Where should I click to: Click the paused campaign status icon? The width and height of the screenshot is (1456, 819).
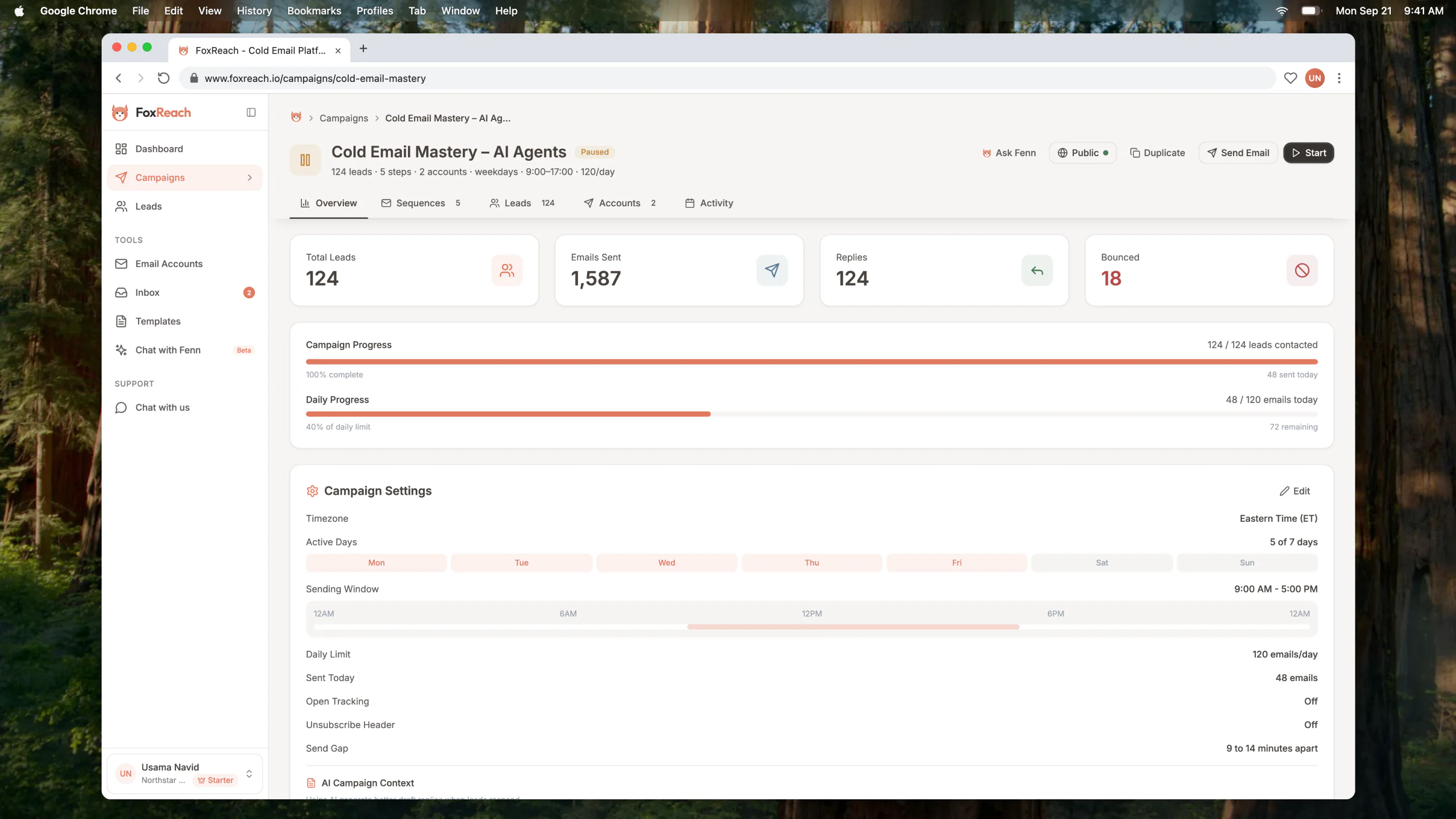(x=305, y=160)
